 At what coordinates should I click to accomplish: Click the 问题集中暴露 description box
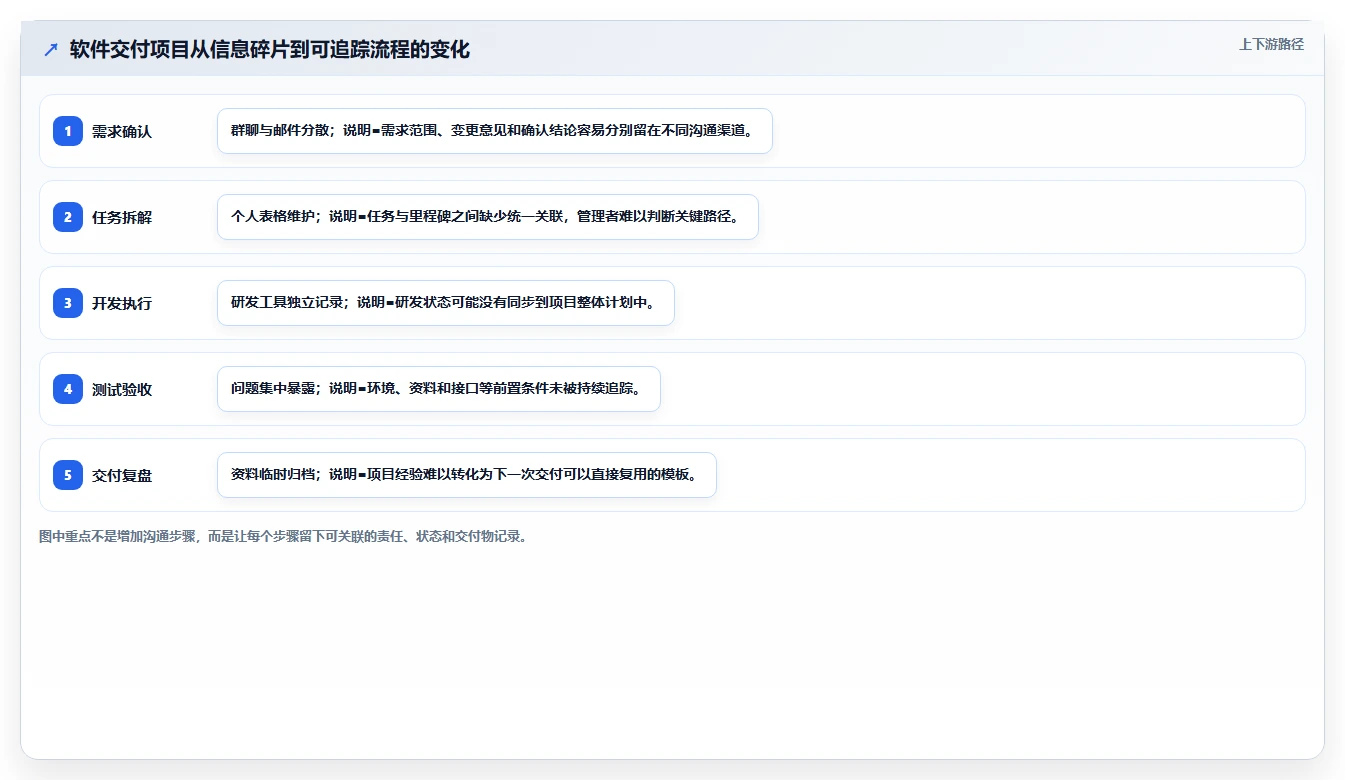click(439, 389)
